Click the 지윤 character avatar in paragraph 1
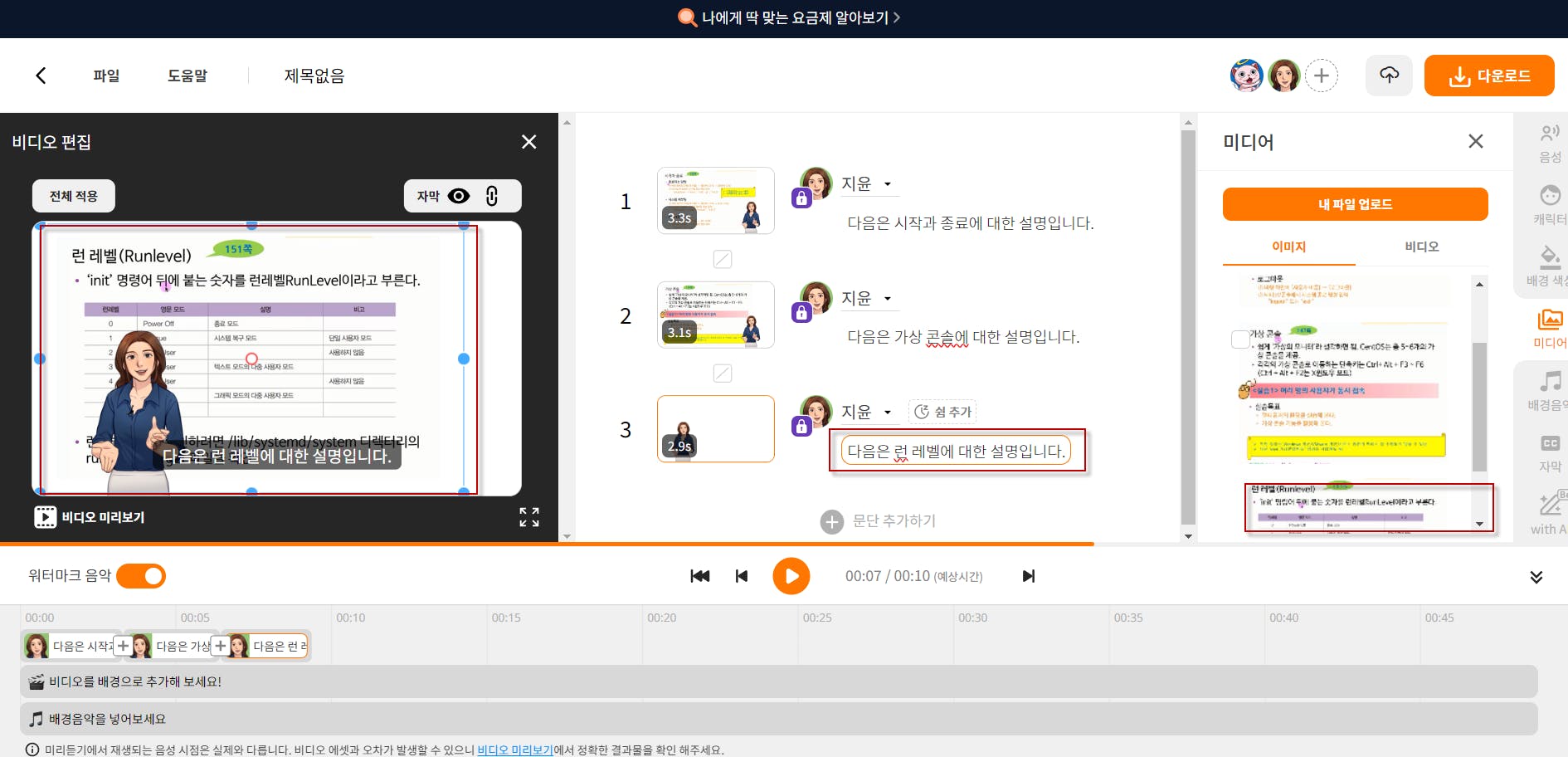 coord(816,183)
